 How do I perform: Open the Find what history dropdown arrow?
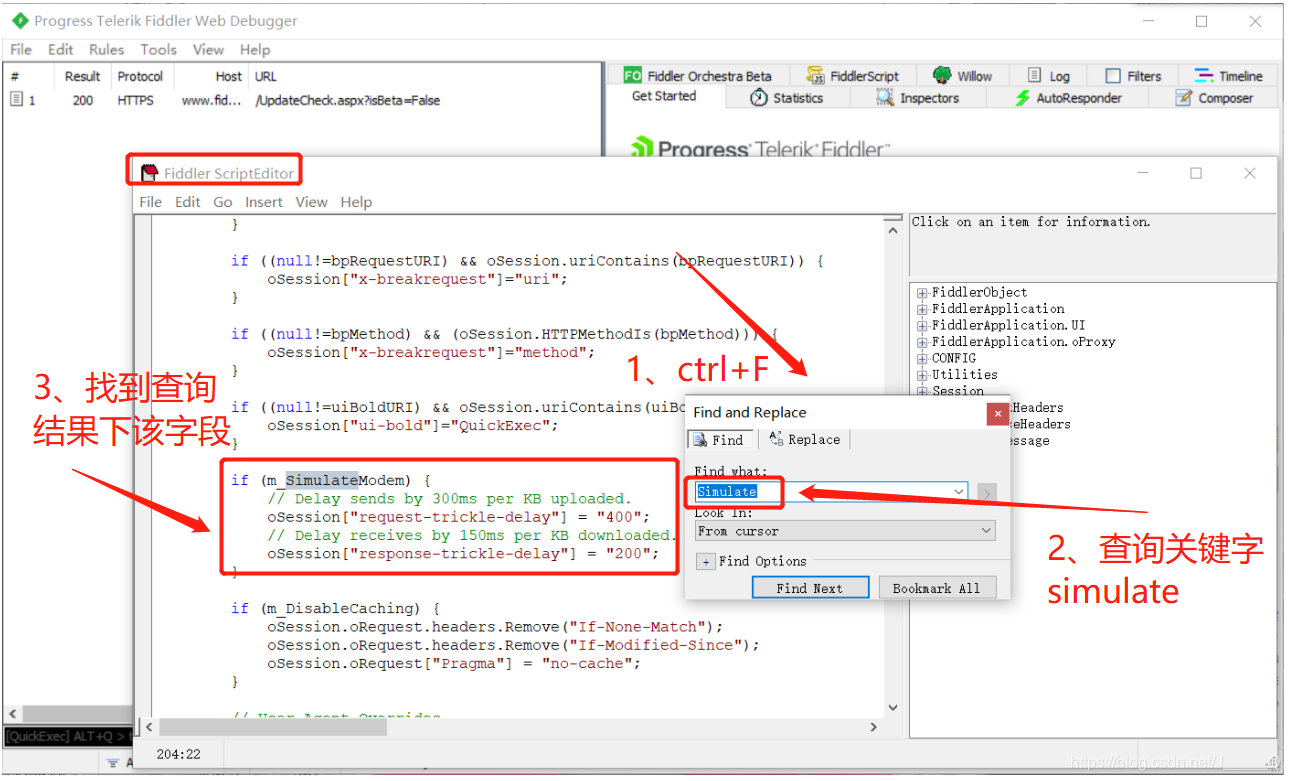[961, 492]
